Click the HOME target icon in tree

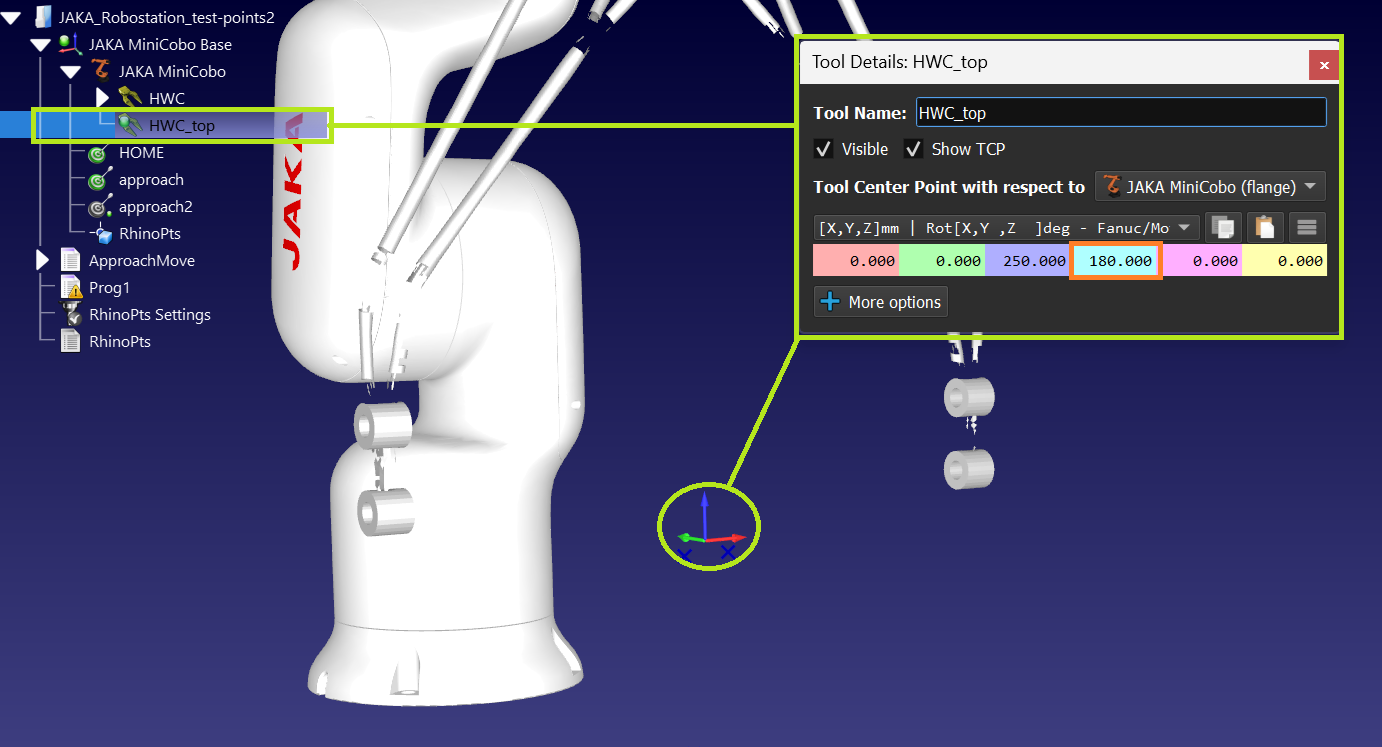point(98,153)
